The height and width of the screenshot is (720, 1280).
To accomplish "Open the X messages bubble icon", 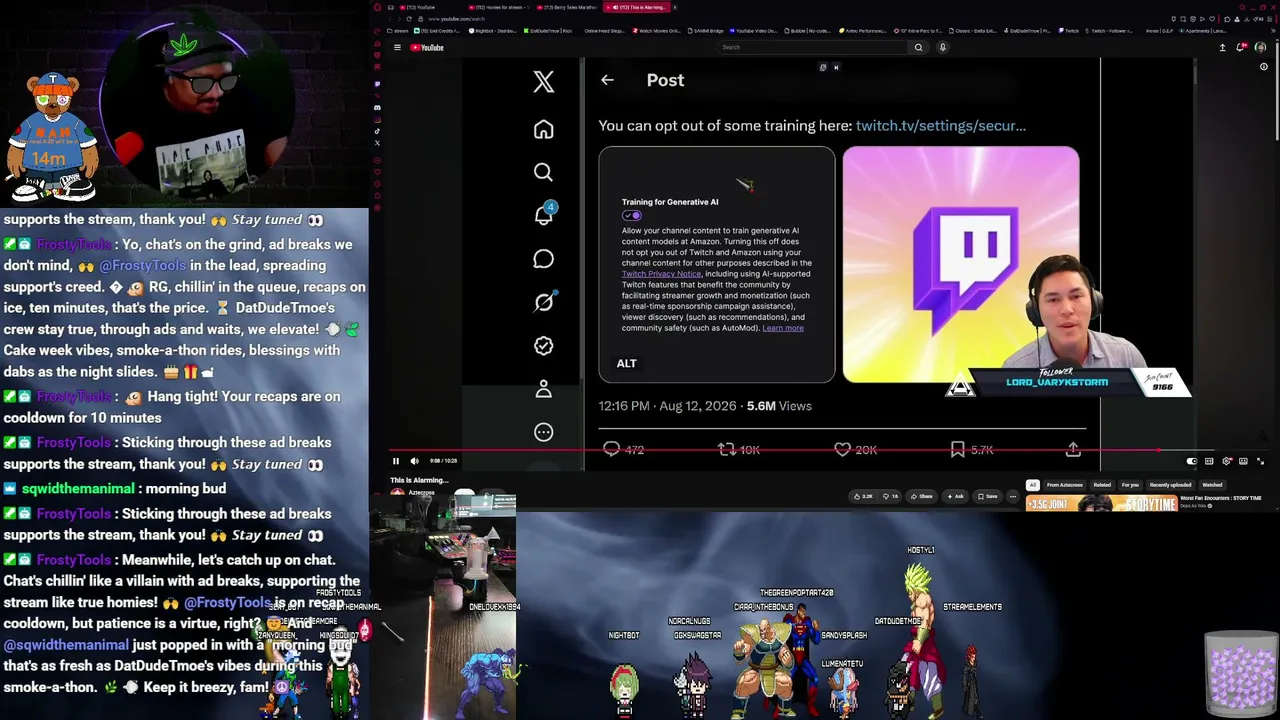I will coord(543,259).
